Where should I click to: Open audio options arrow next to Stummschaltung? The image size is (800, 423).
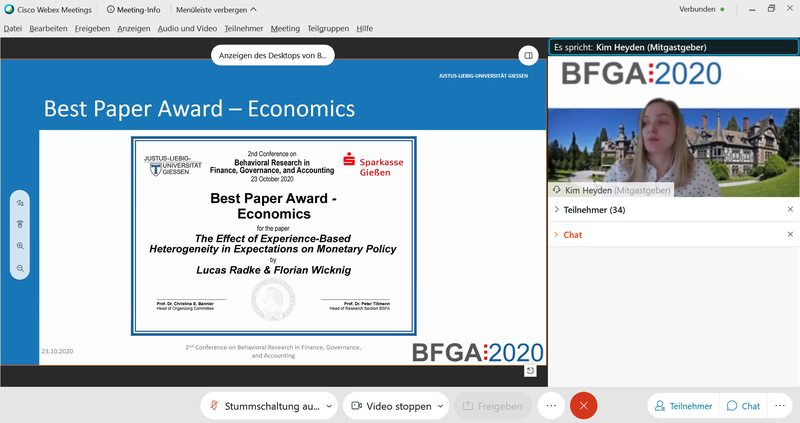[330, 406]
